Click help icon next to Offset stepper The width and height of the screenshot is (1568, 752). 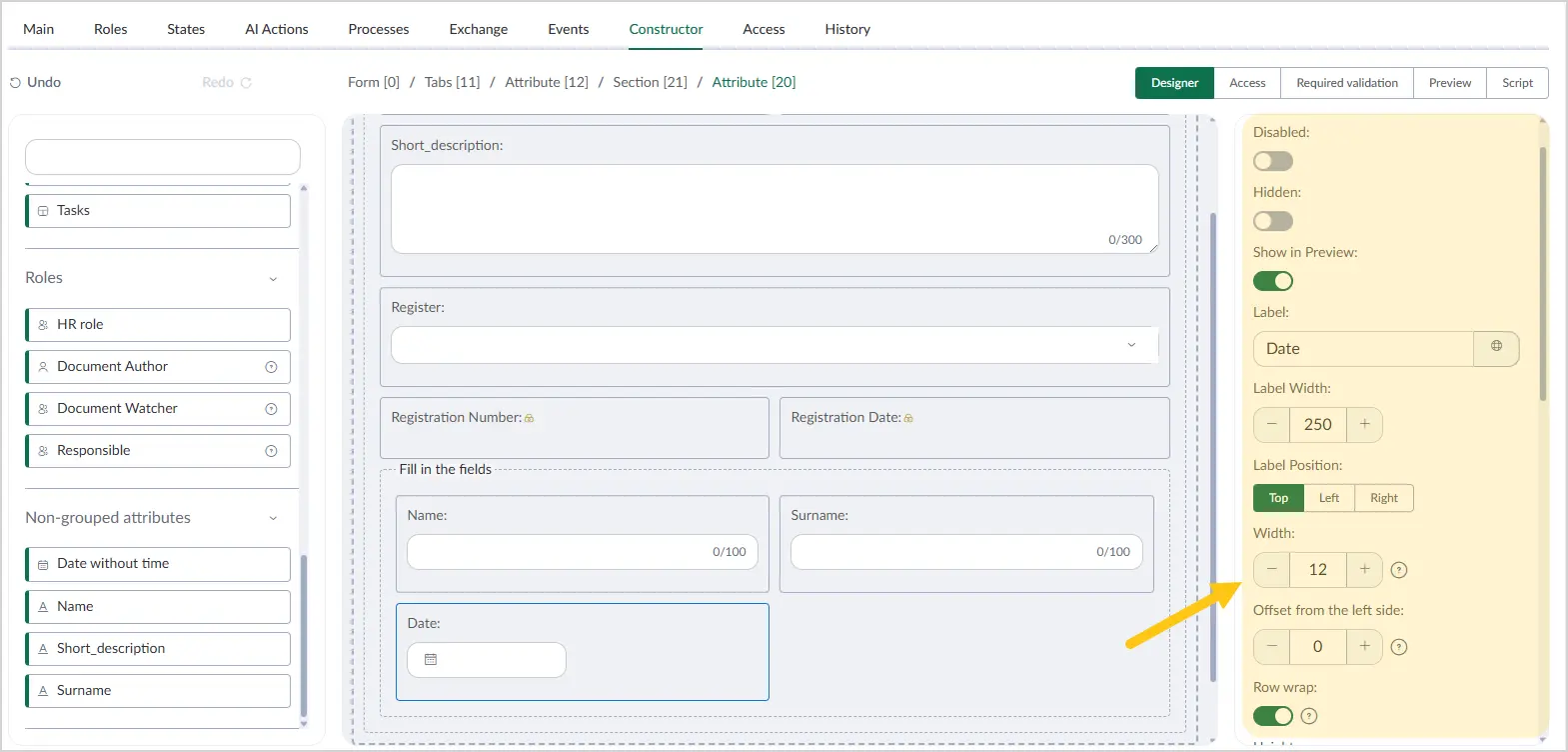1399,647
